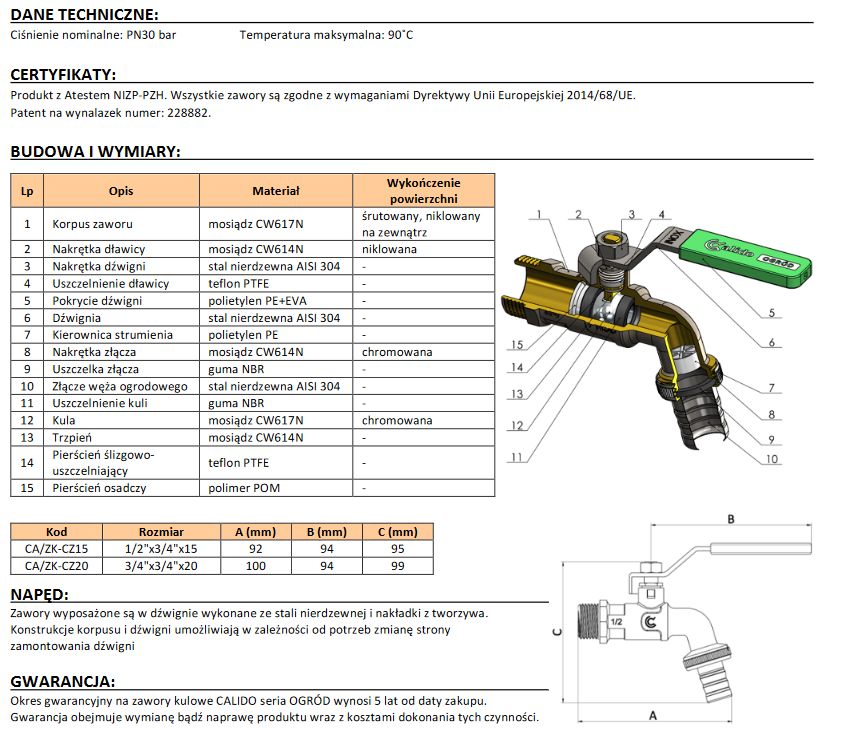Click the size cell '3/4"x3/4"x20'
Screen dimensions: 845x730
[x=161, y=566]
